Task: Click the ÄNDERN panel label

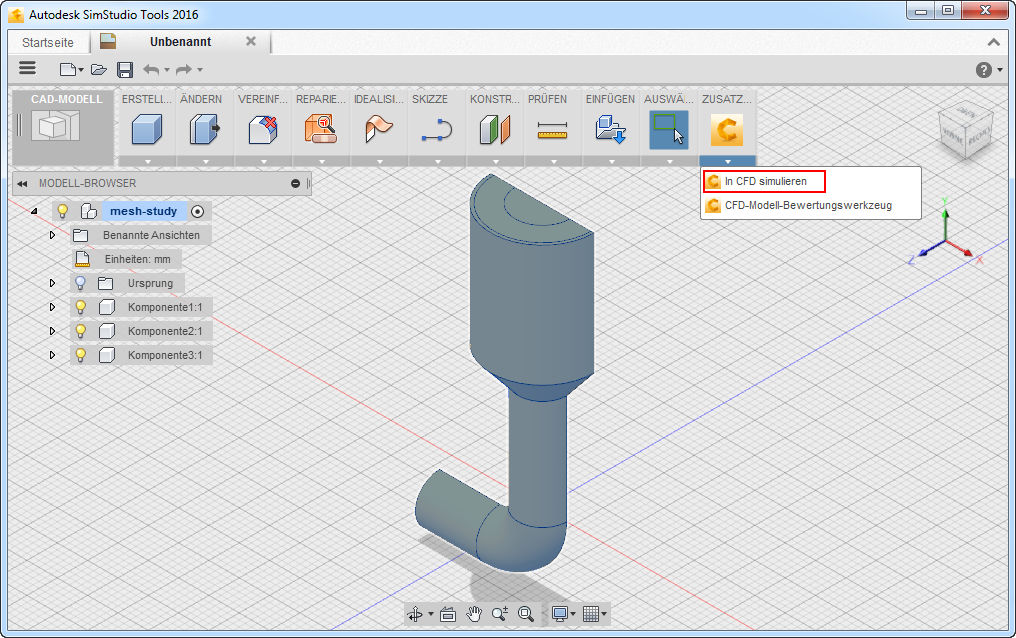Action: tap(201, 99)
